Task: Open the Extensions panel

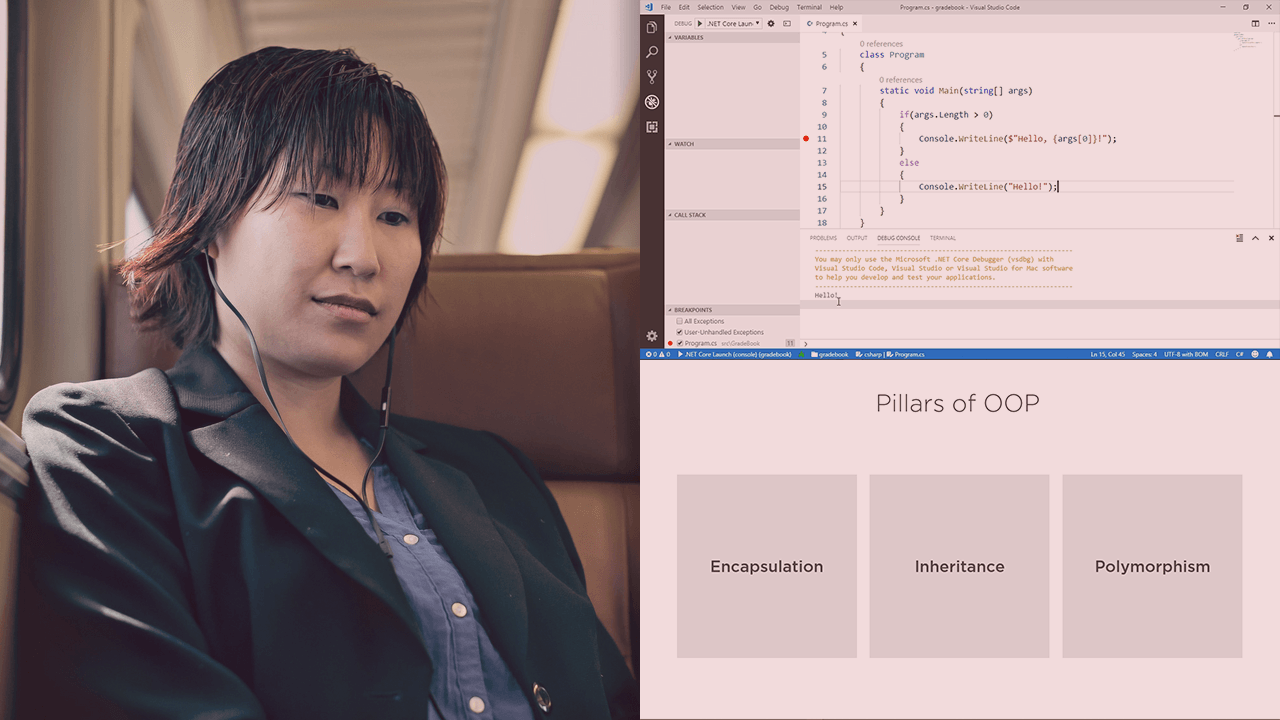Action: click(x=651, y=126)
